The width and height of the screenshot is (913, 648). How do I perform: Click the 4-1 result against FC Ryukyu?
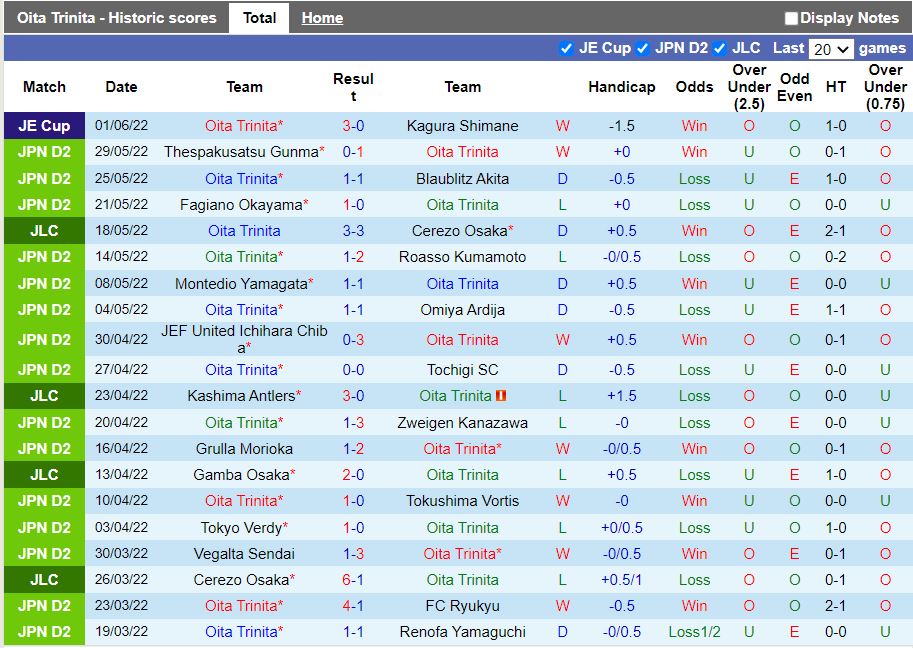[353, 606]
